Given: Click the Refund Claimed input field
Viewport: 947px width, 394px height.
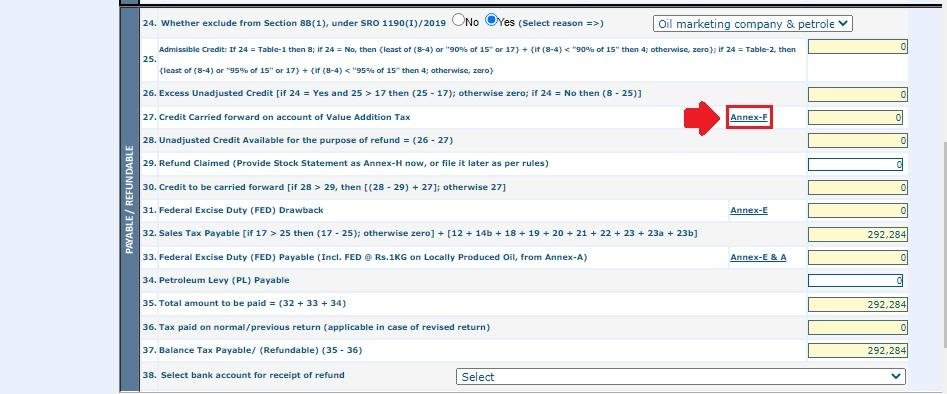Looking at the screenshot, I should [855, 164].
